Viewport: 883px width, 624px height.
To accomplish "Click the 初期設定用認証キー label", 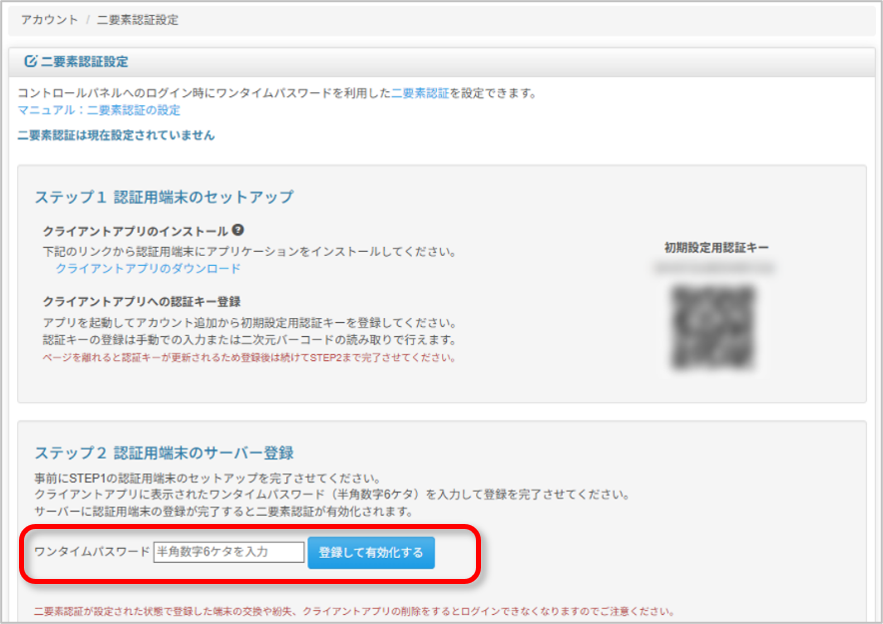I will [716, 248].
